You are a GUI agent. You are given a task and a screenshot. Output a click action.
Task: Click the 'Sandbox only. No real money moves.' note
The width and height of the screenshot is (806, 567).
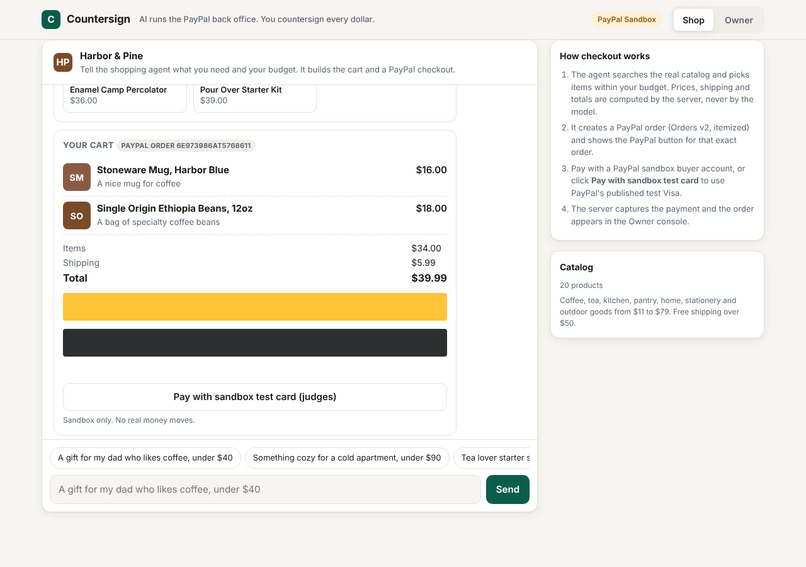coord(129,420)
